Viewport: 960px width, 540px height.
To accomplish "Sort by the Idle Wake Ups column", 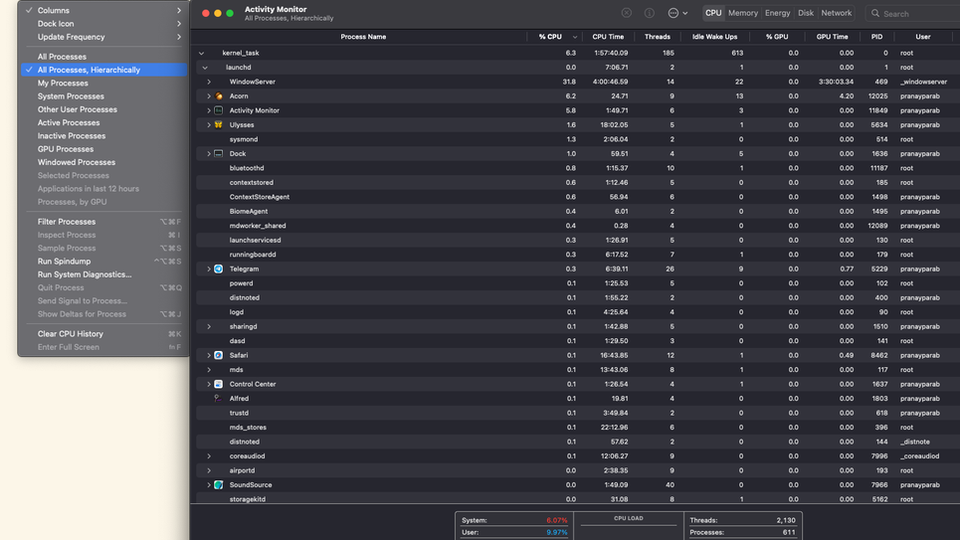I will (714, 37).
